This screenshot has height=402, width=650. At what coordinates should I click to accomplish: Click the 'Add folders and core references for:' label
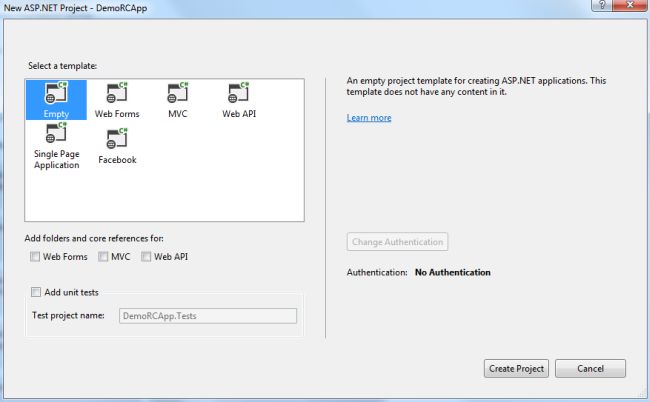(94, 238)
